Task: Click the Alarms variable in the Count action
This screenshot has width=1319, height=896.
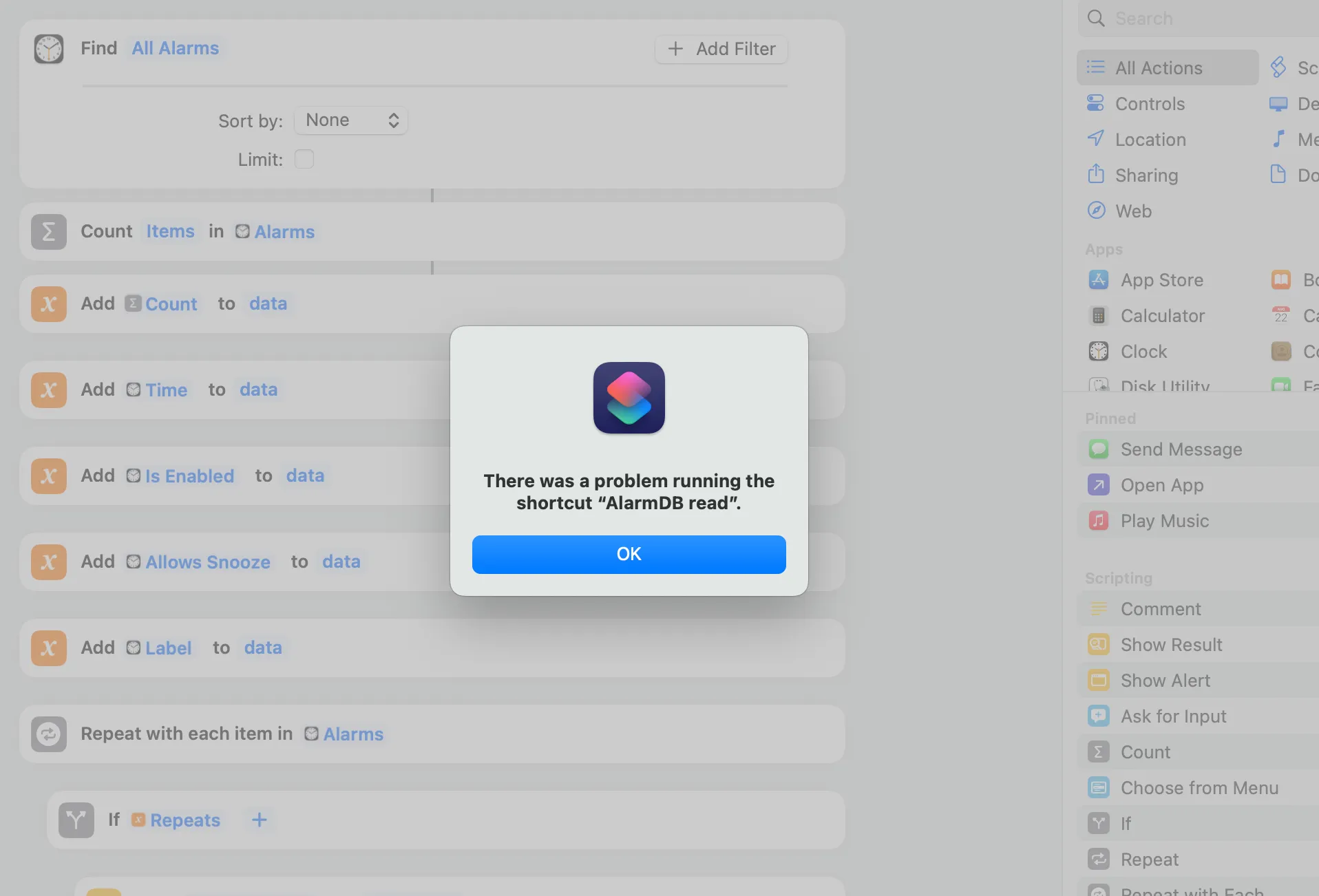Action: tap(275, 232)
